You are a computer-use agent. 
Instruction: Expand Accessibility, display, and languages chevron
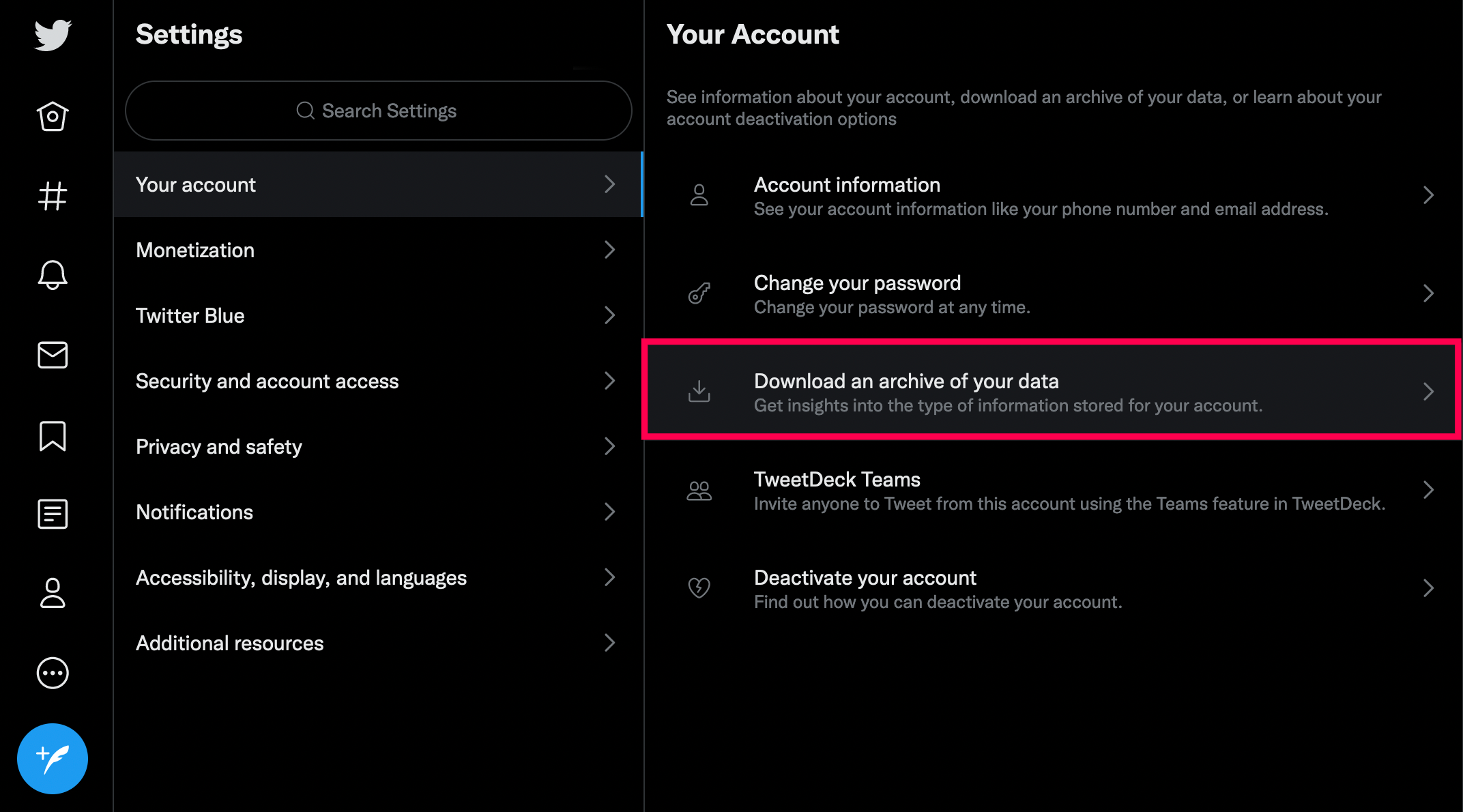[609, 577]
